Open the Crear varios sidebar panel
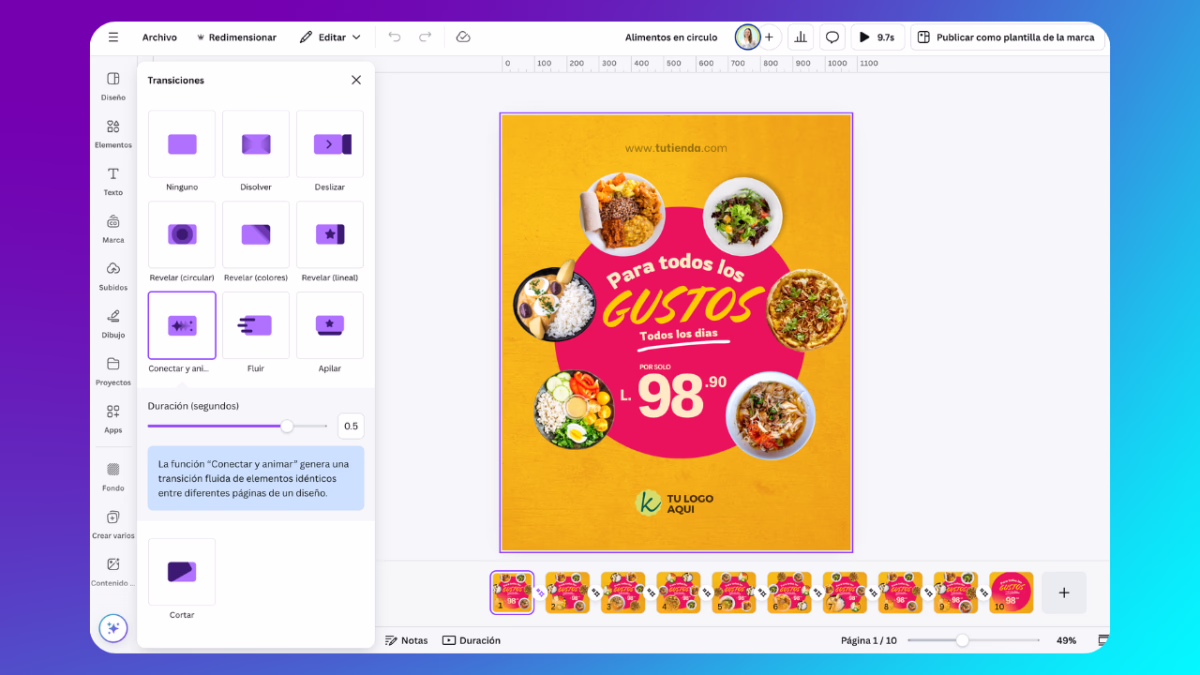This screenshot has height=675, width=1200. tap(113, 524)
